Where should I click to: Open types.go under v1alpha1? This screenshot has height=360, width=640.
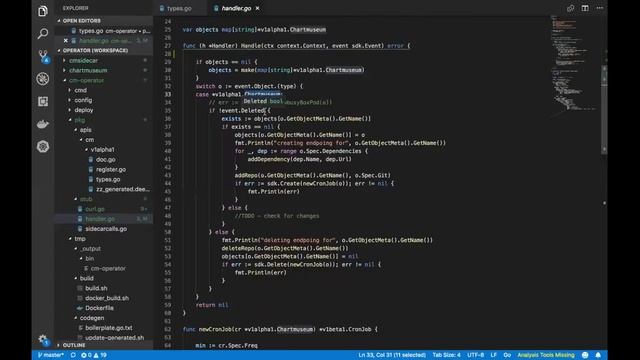(x=108, y=179)
